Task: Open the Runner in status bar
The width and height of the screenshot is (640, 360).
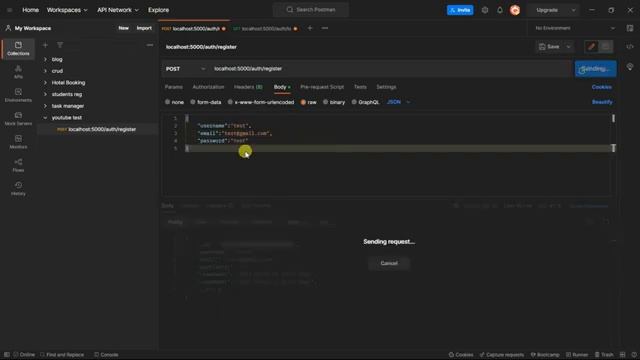Action: [577, 355]
